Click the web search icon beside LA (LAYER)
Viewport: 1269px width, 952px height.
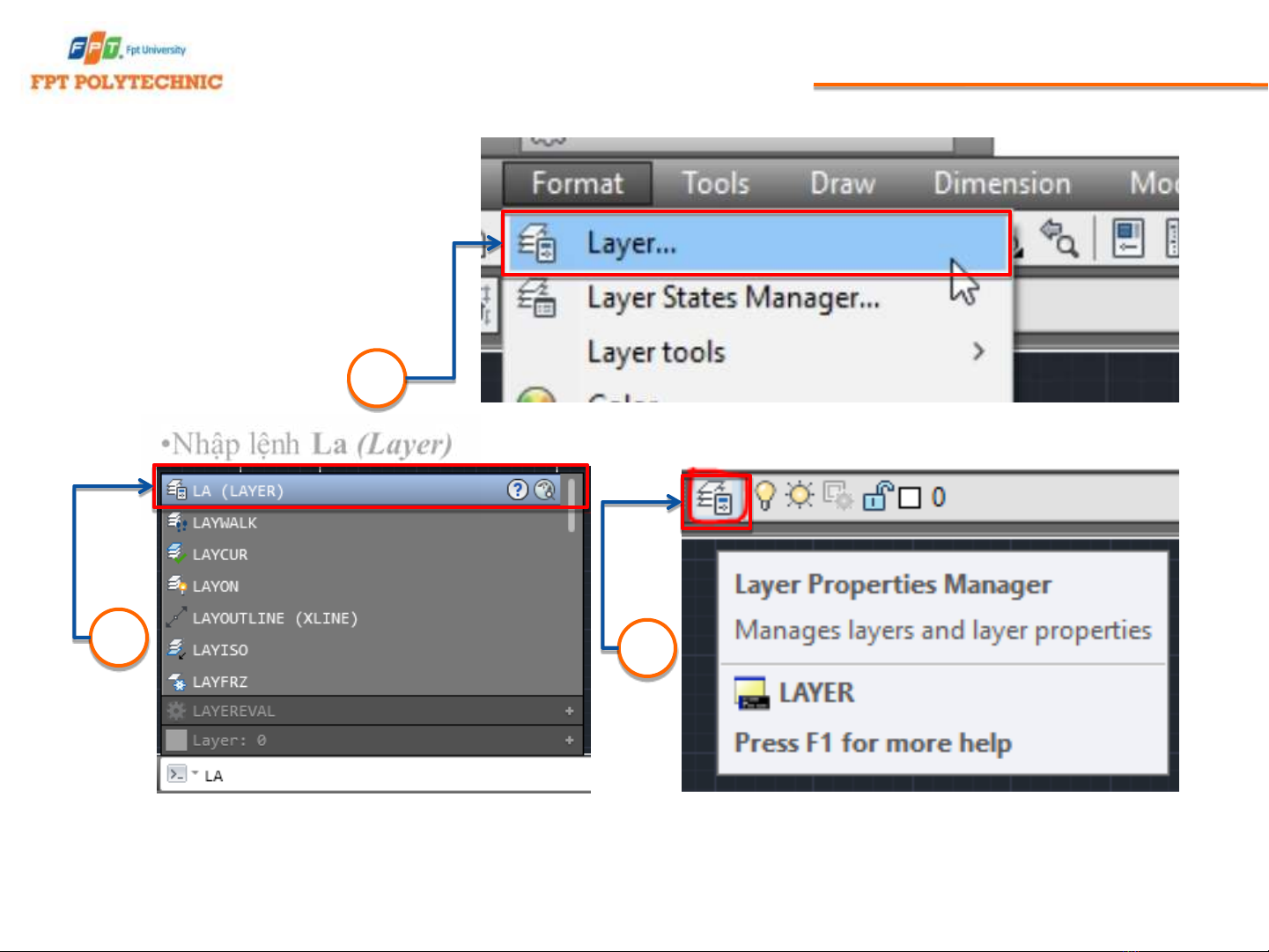pos(545,490)
